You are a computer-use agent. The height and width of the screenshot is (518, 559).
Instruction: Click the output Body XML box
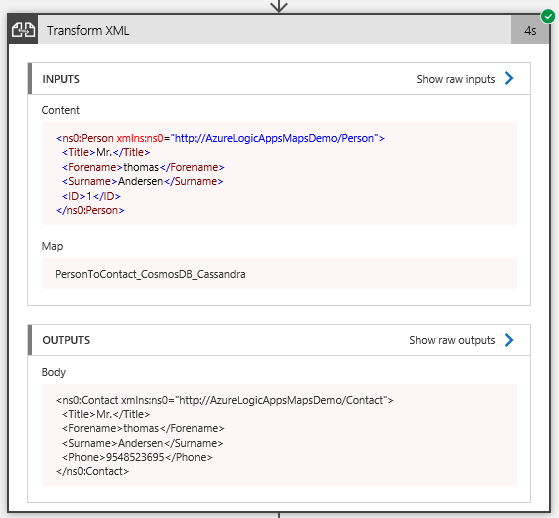coord(279,435)
